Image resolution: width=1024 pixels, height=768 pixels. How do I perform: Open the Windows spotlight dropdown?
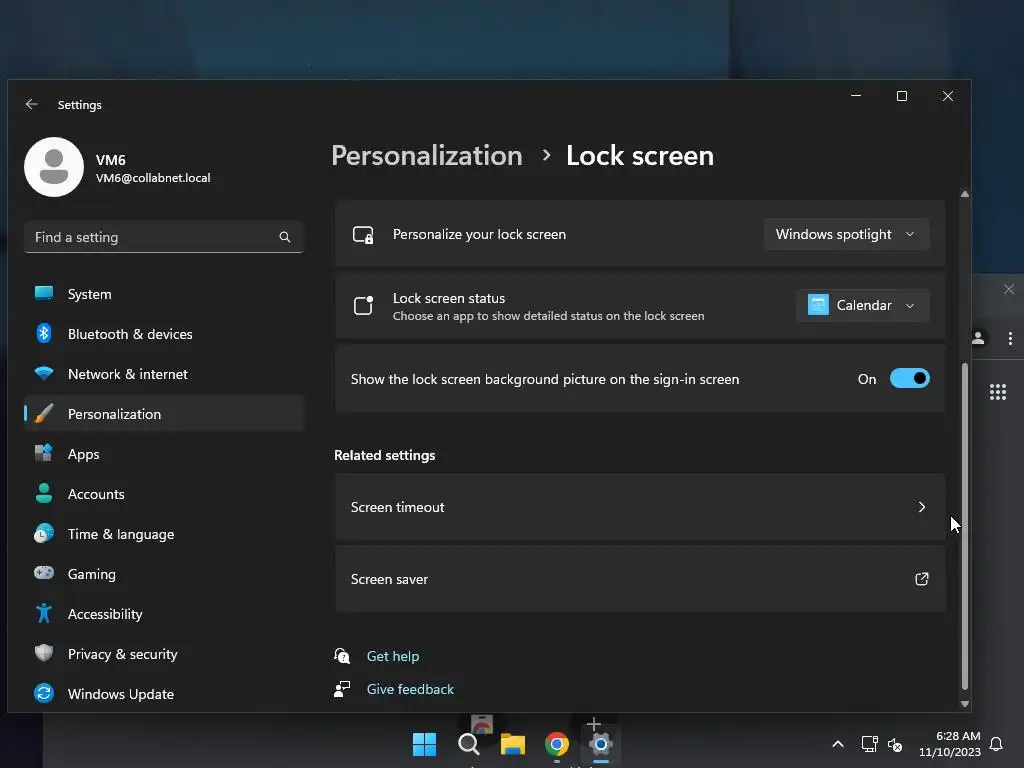pos(846,234)
